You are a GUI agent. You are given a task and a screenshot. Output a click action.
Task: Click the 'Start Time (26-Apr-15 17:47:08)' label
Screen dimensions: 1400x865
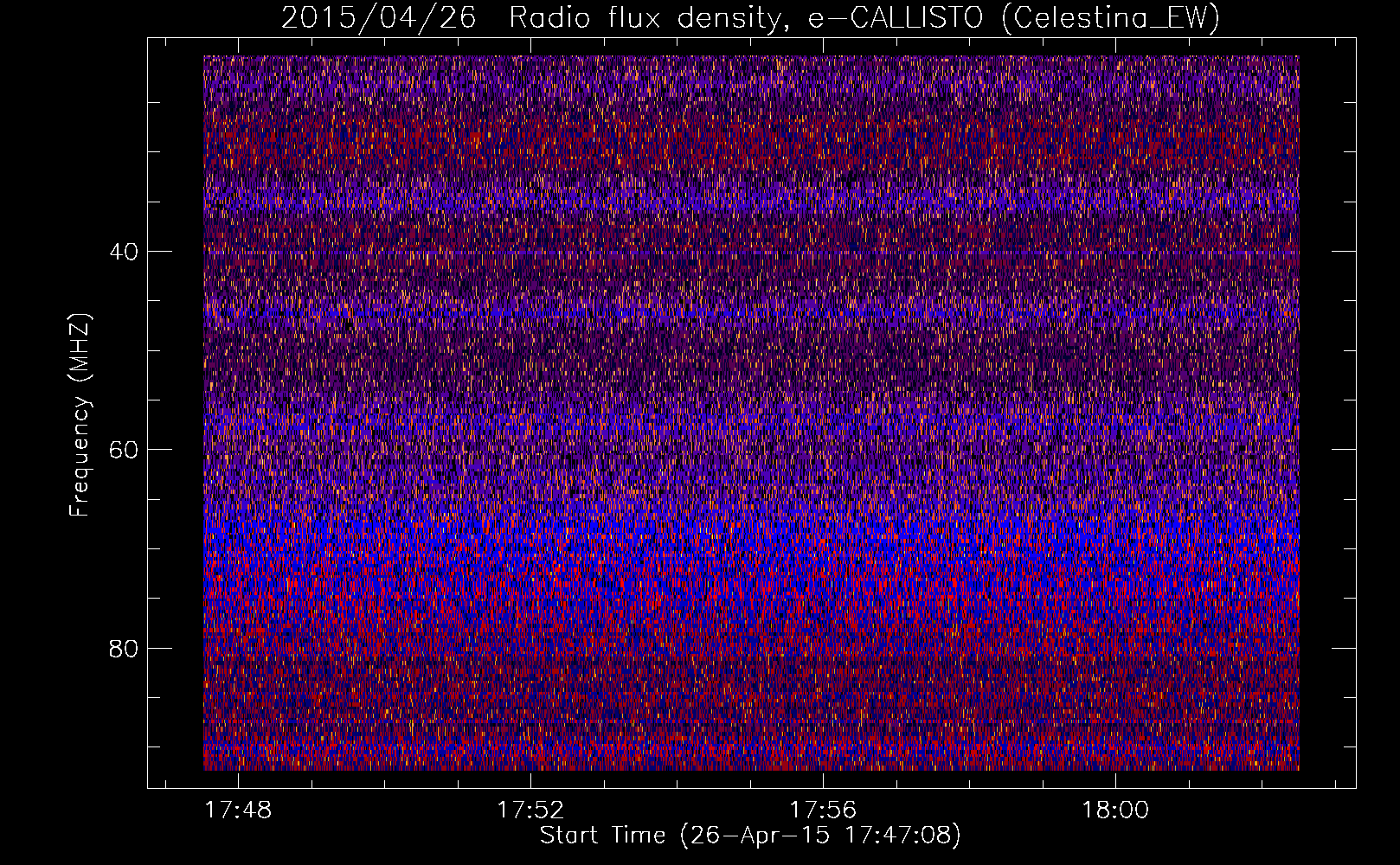[750, 836]
